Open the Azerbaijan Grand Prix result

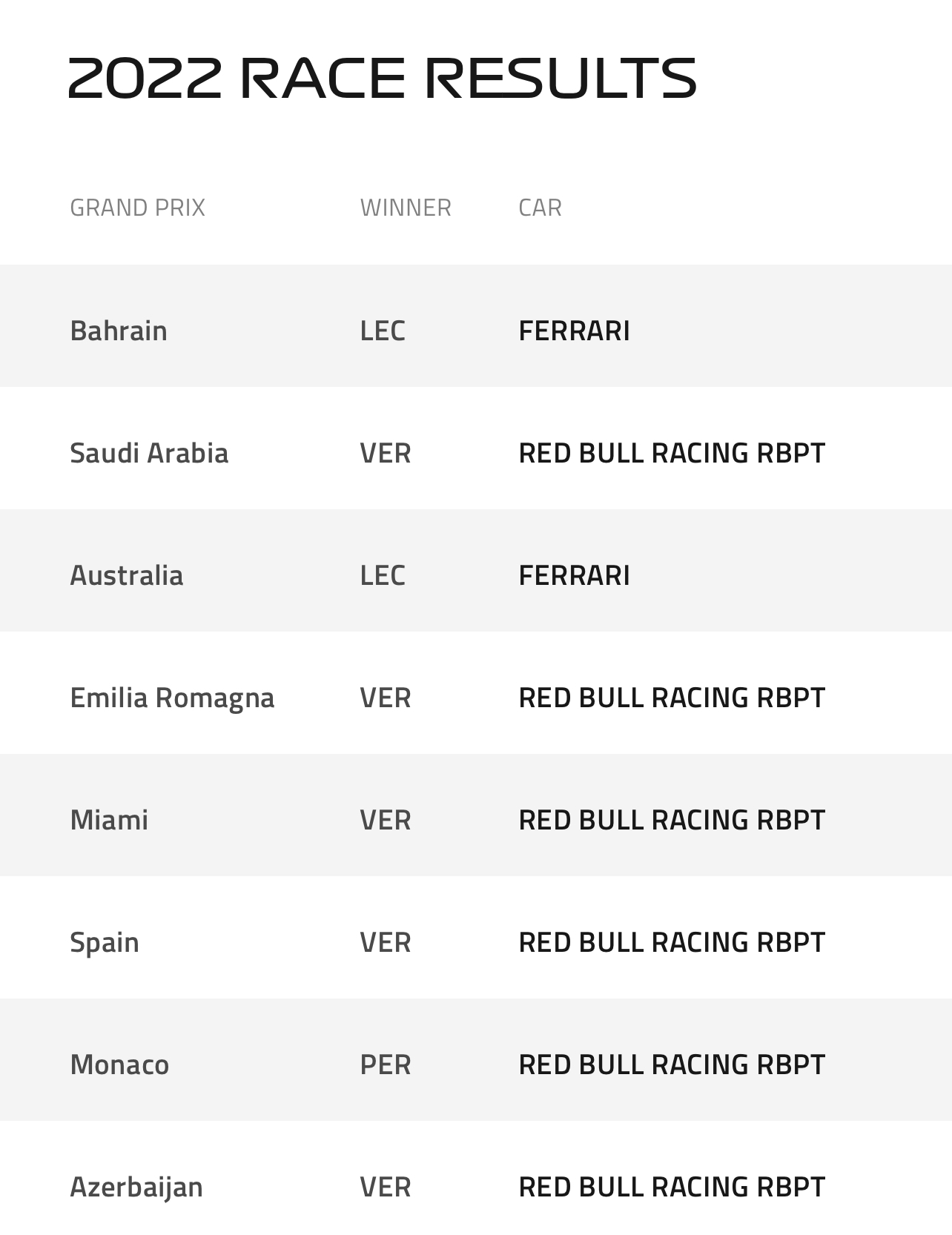136,1188
